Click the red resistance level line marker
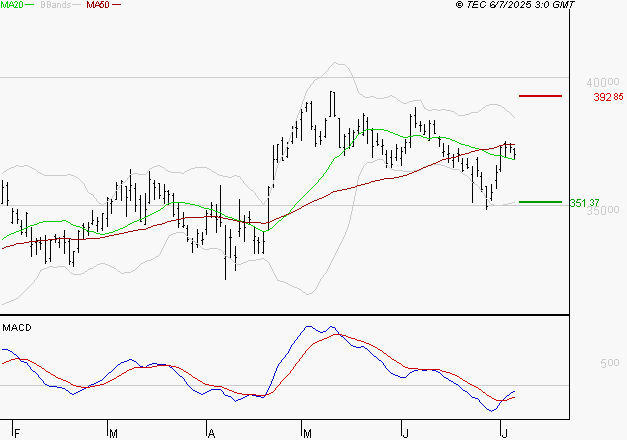Screen dimensions: 627x440 pyautogui.click(x=540, y=96)
